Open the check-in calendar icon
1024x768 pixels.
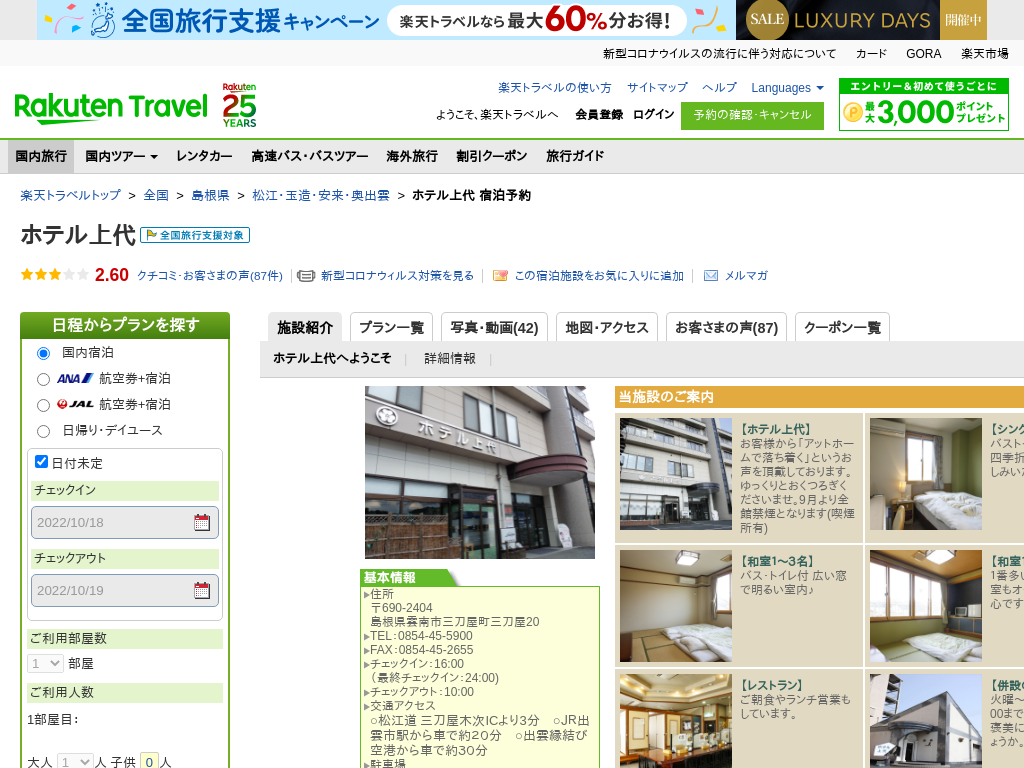point(202,522)
